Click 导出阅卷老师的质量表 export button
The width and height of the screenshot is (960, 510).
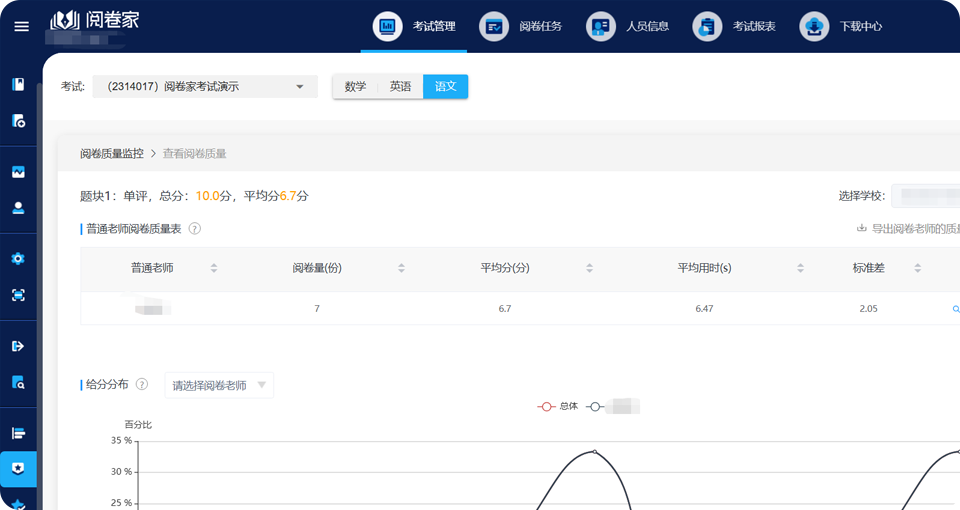click(908, 229)
